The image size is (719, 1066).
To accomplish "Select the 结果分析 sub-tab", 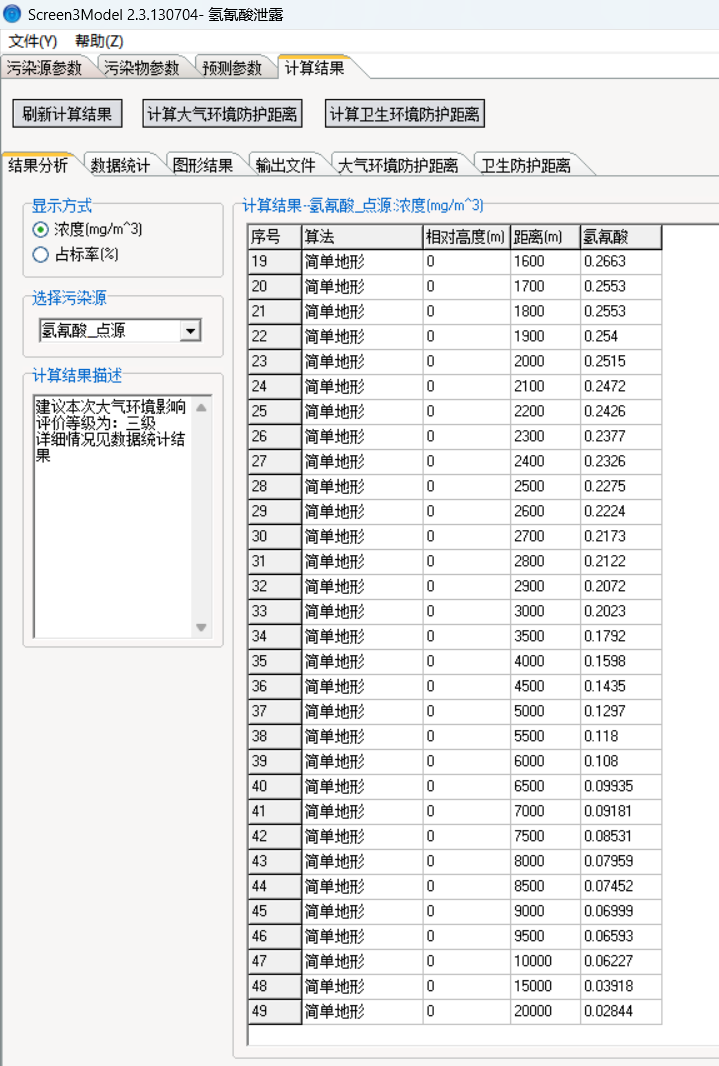I will (38, 165).
